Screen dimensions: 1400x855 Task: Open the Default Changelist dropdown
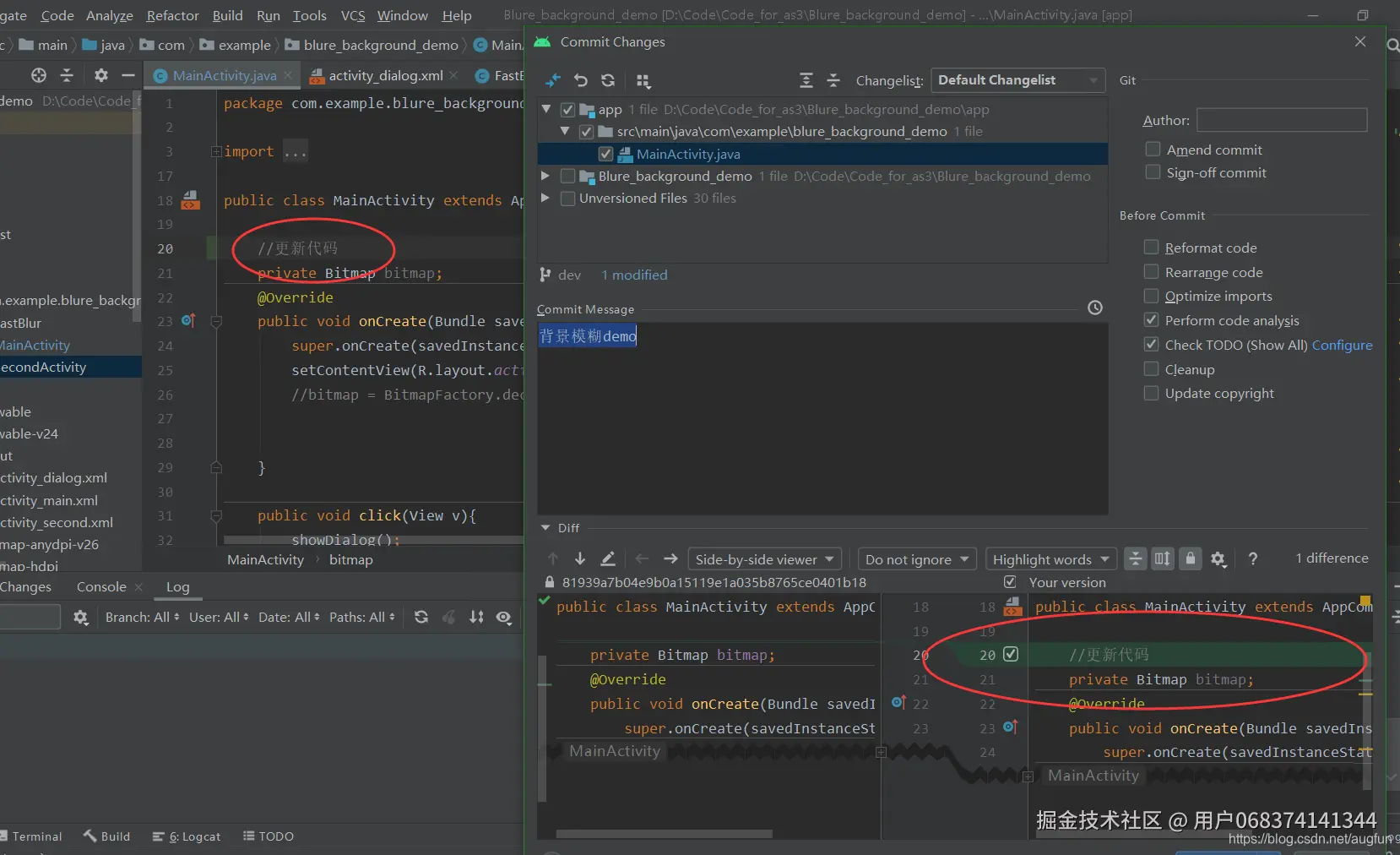(x=1017, y=80)
